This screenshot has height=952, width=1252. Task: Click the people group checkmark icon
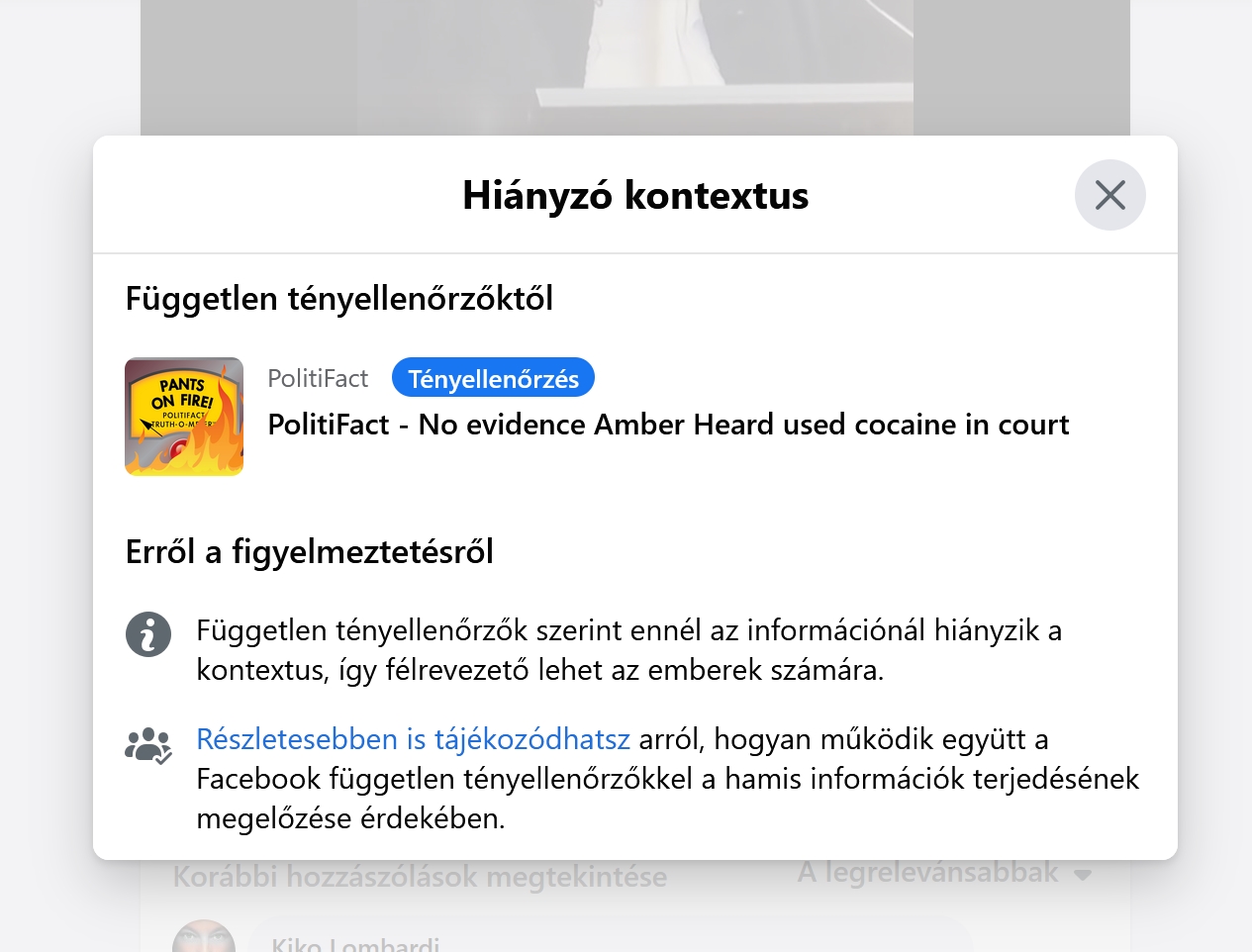(148, 746)
